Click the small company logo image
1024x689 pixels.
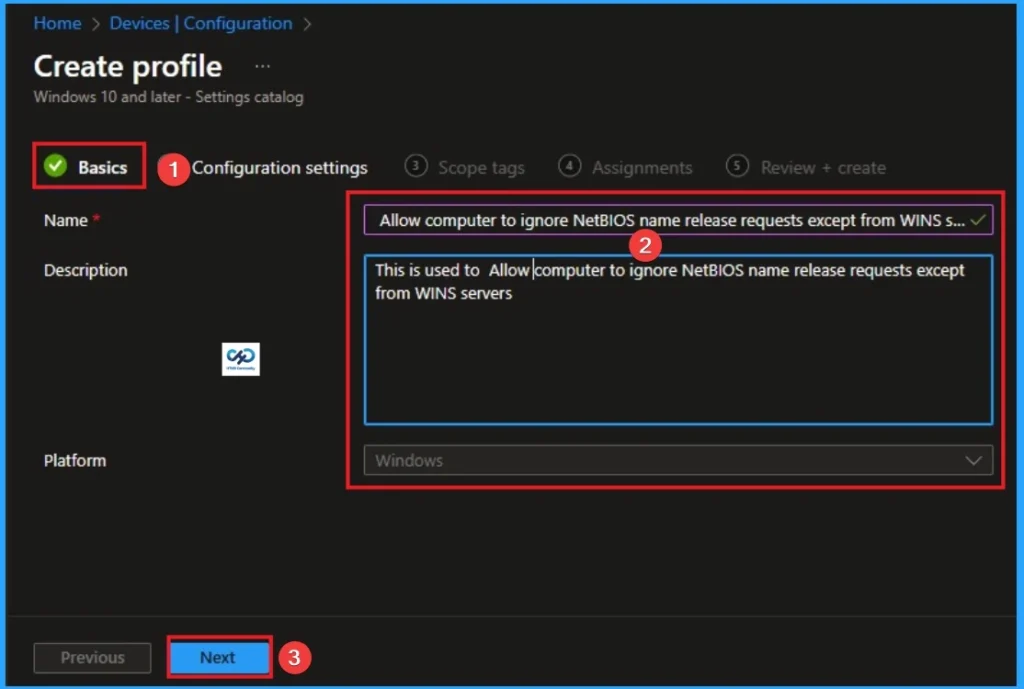240,358
